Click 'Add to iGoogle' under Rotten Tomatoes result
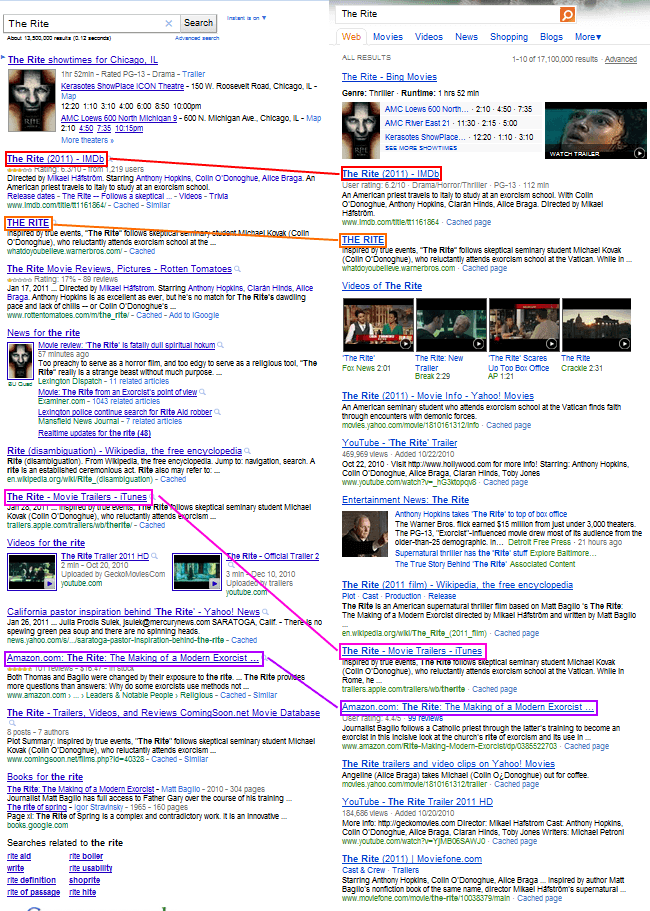This screenshot has width=650, height=911. pos(193,315)
